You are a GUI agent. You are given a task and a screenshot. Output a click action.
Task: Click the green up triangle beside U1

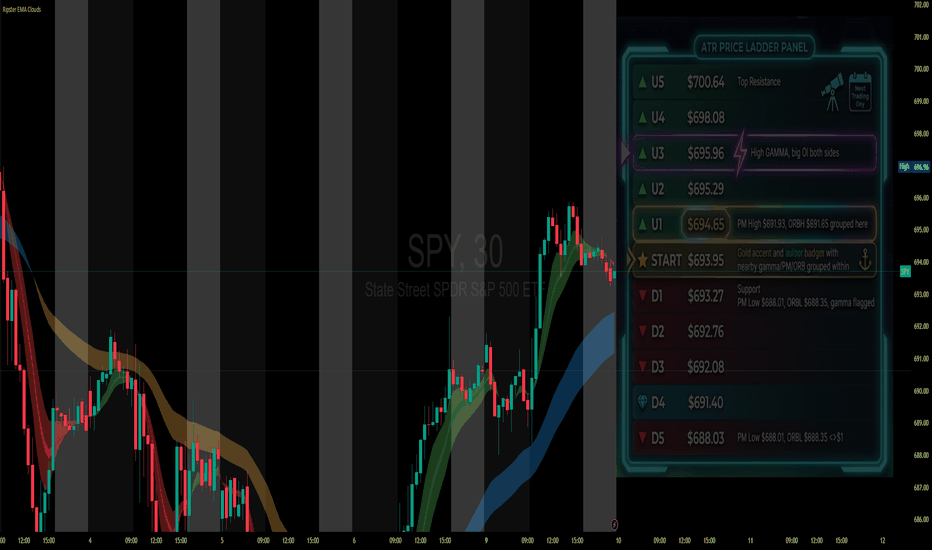pos(643,224)
